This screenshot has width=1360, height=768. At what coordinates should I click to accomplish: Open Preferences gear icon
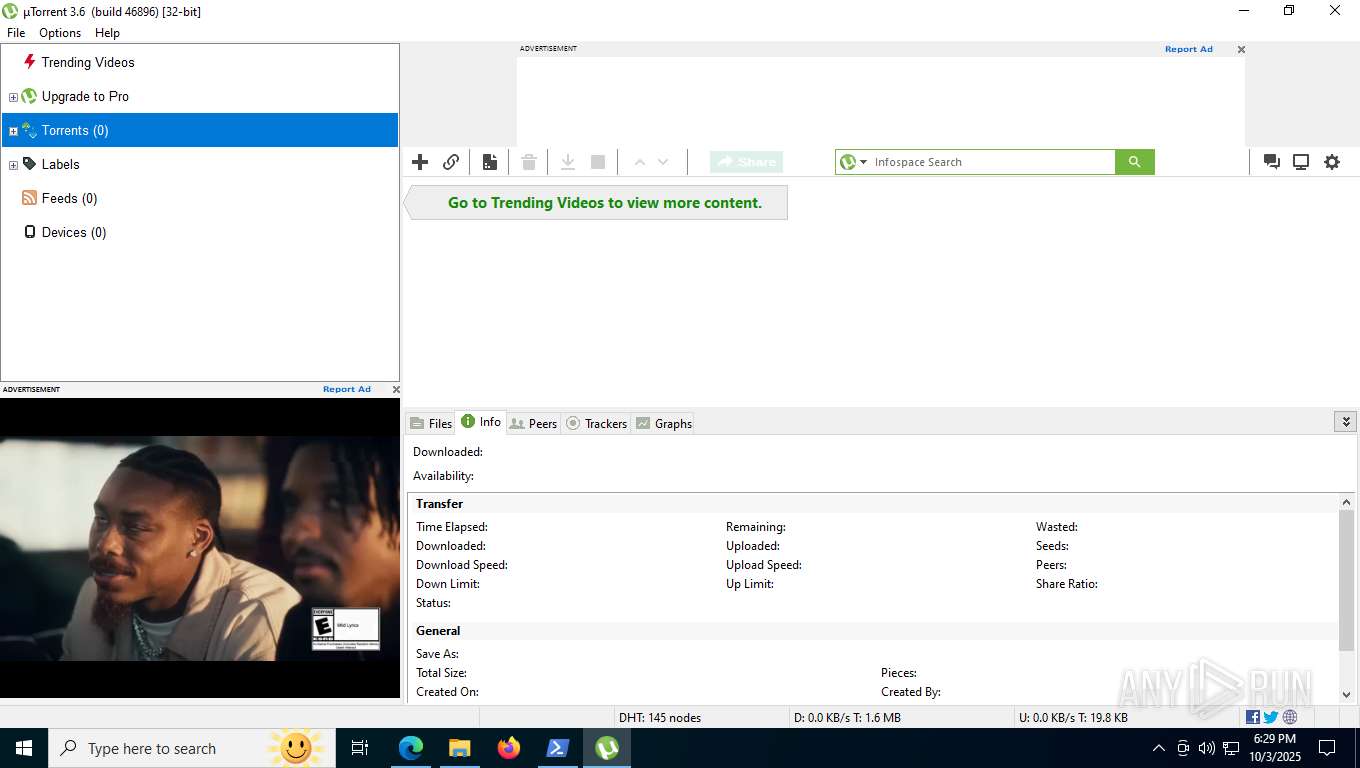point(1332,162)
